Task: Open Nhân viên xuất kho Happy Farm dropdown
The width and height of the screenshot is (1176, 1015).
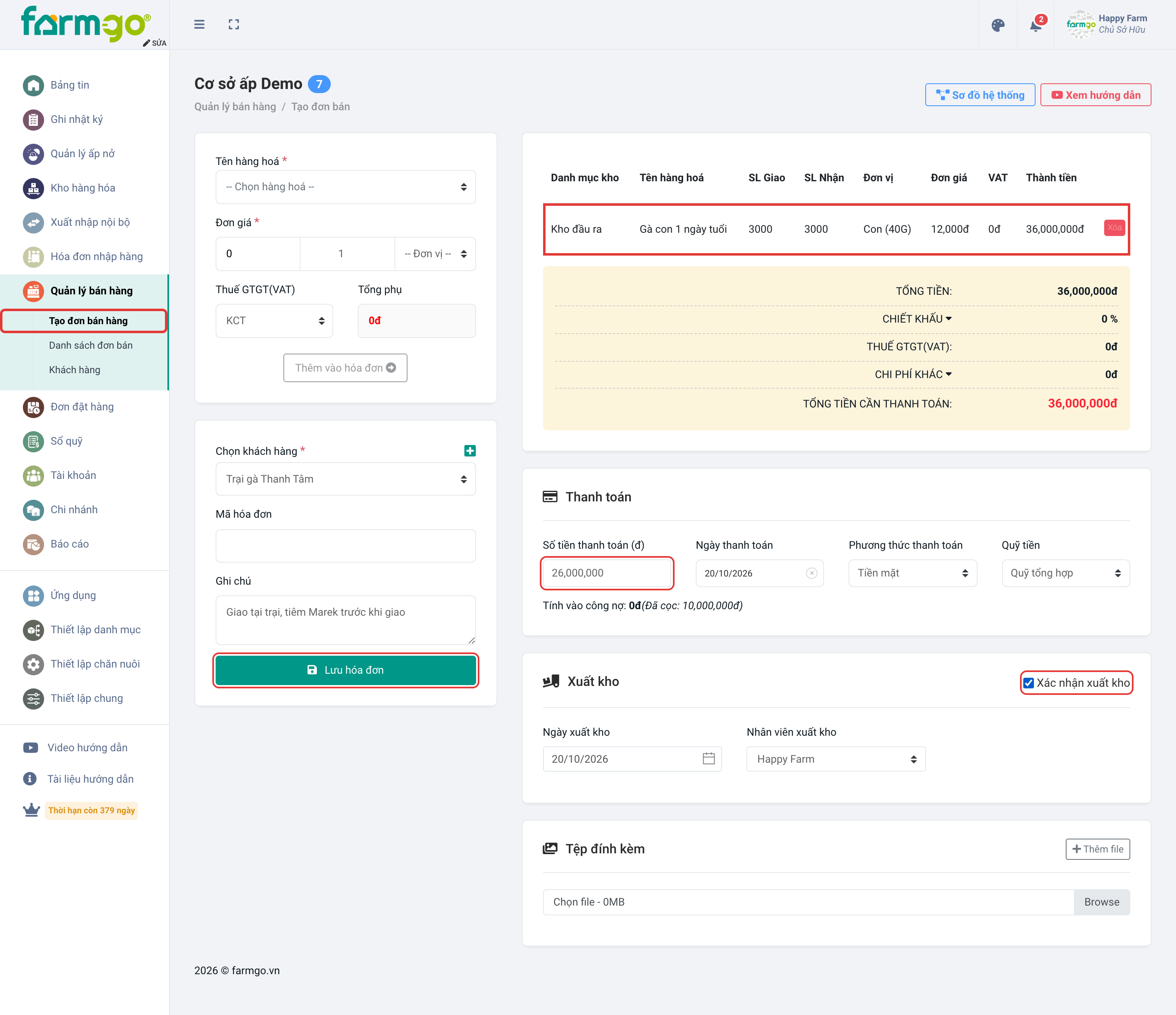Action: [x=836, y=759]
